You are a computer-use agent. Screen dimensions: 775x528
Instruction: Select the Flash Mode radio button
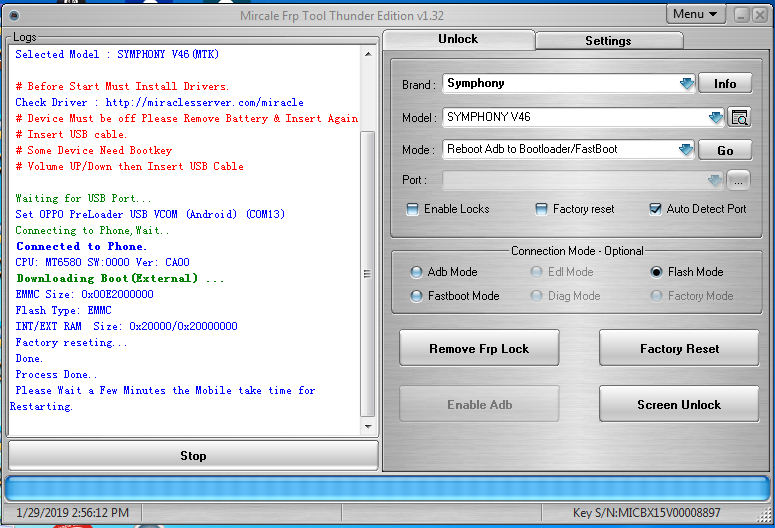[x=656, y=272]
